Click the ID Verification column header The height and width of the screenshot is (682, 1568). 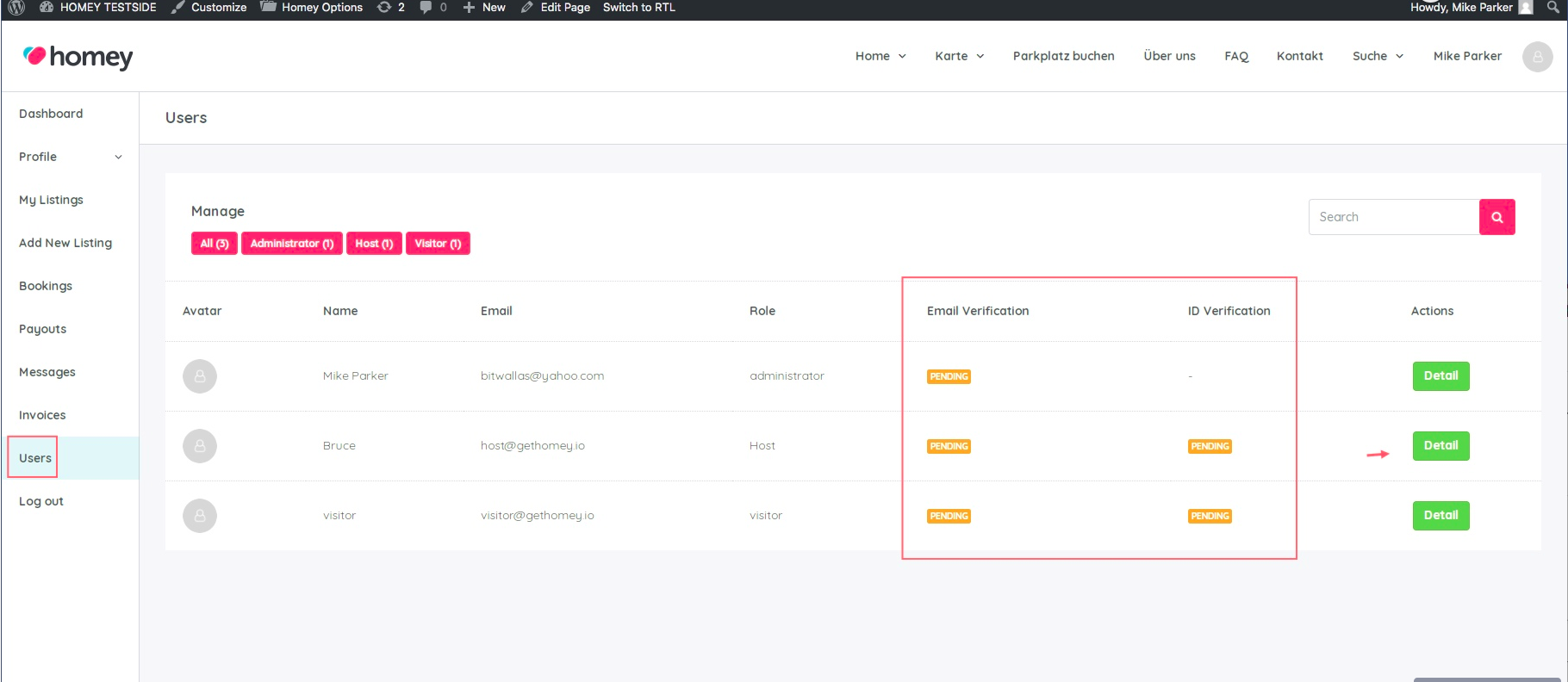1229,311
